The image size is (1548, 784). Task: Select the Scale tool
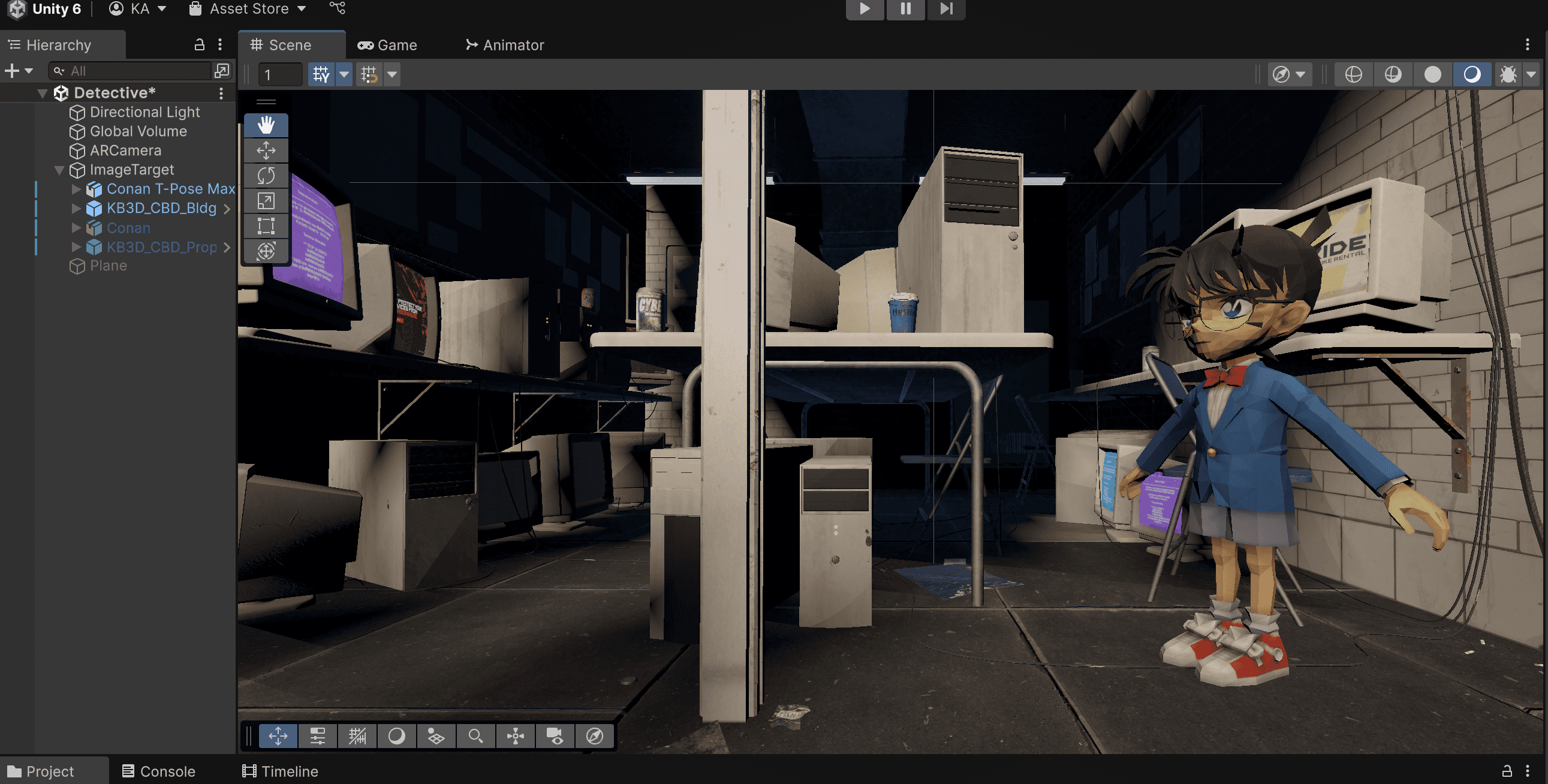[x=266, y=201]
